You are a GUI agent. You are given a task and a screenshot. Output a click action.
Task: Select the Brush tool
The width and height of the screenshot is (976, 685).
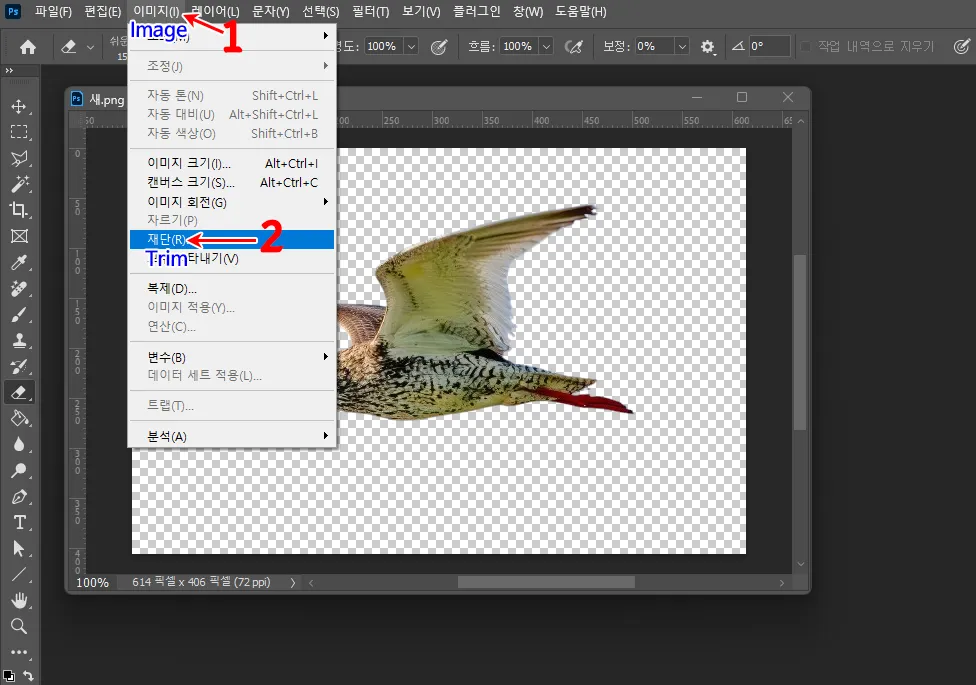point(19,314)
